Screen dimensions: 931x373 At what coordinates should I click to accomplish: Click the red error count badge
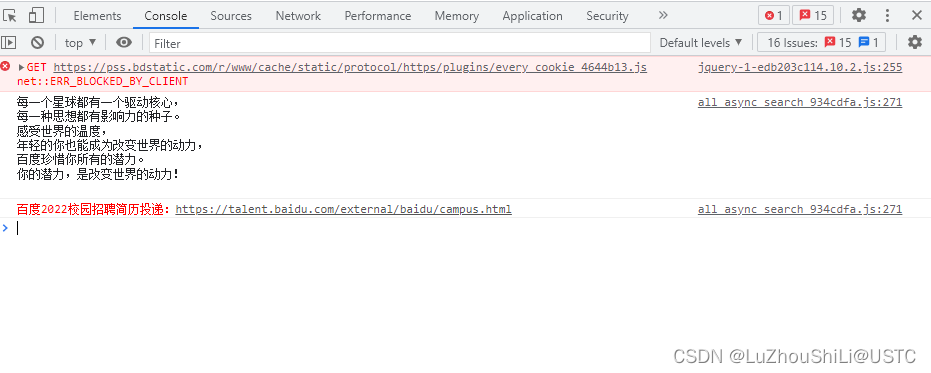pyautogui.click(x=774, y=15)
